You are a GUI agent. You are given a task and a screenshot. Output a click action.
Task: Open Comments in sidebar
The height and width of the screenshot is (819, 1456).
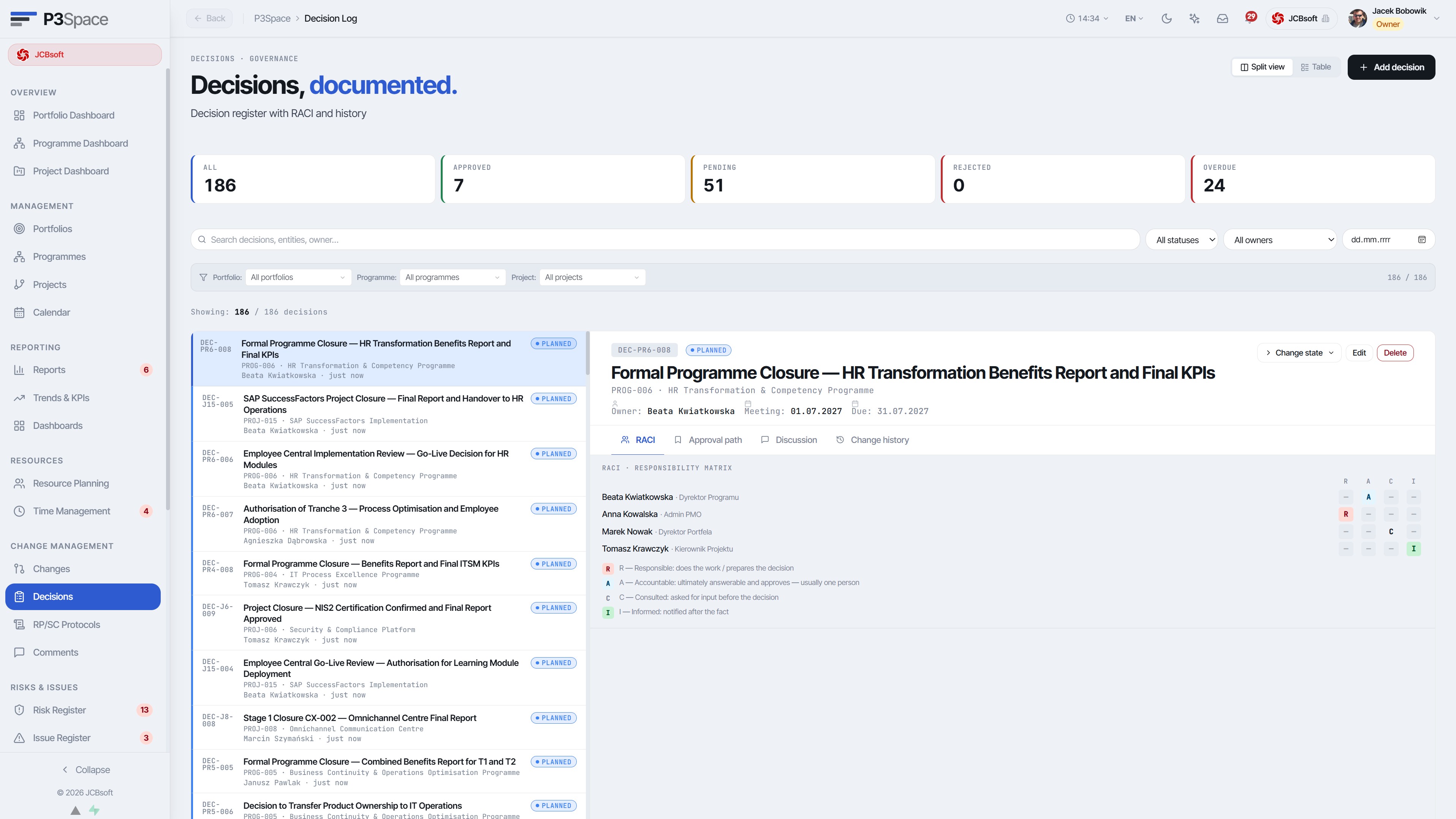click(x=83, y=652)
